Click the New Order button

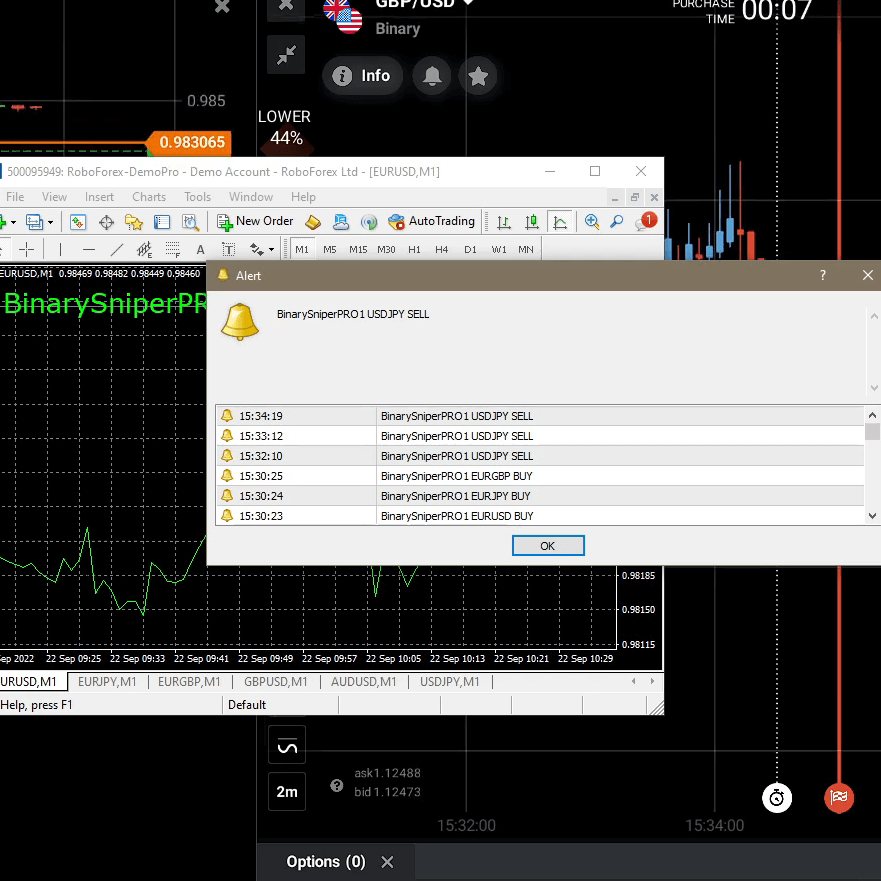pos(255,221)
